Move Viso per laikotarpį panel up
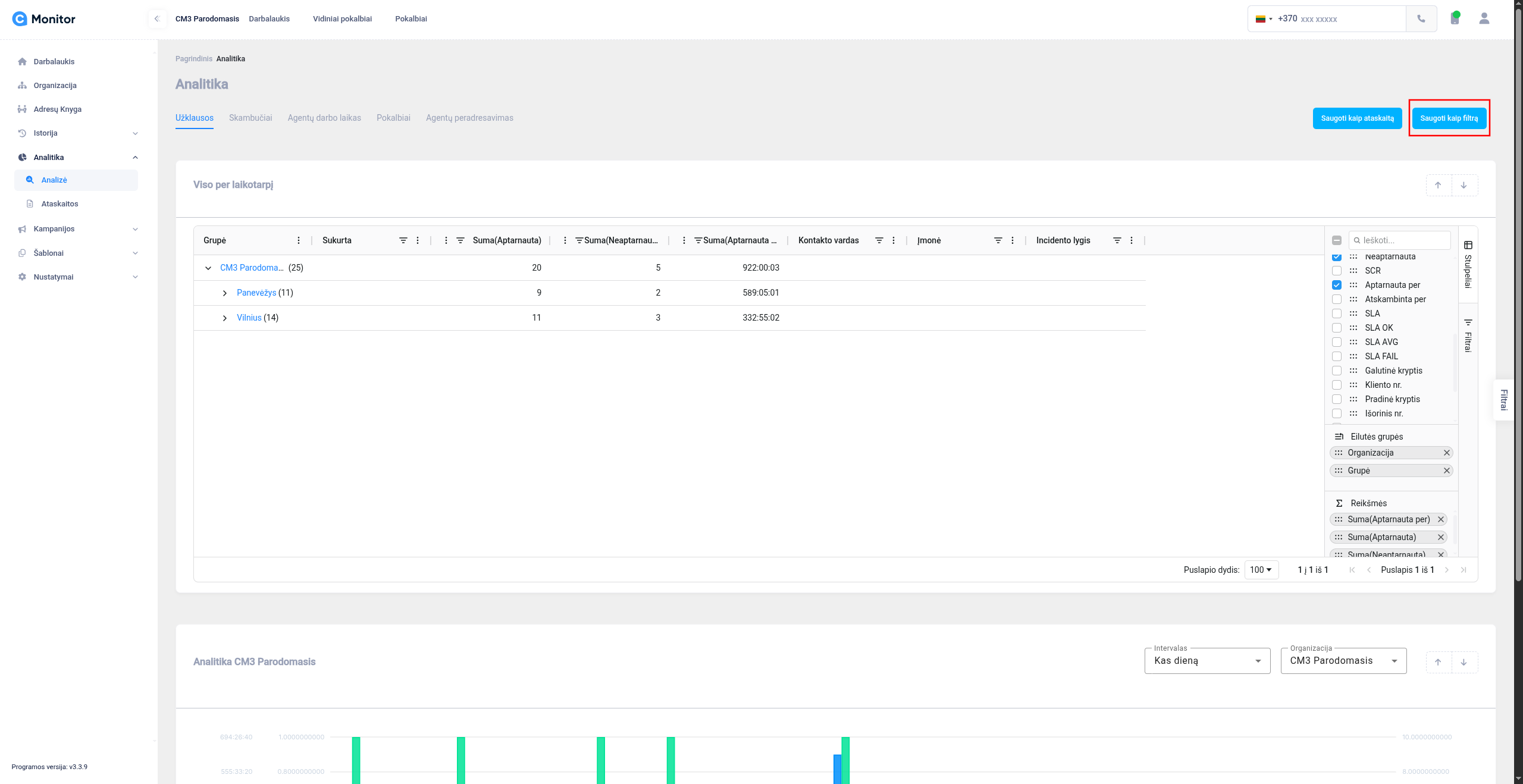The width and height of the screenshot is (1523, 784). [x=1439, y=185]
